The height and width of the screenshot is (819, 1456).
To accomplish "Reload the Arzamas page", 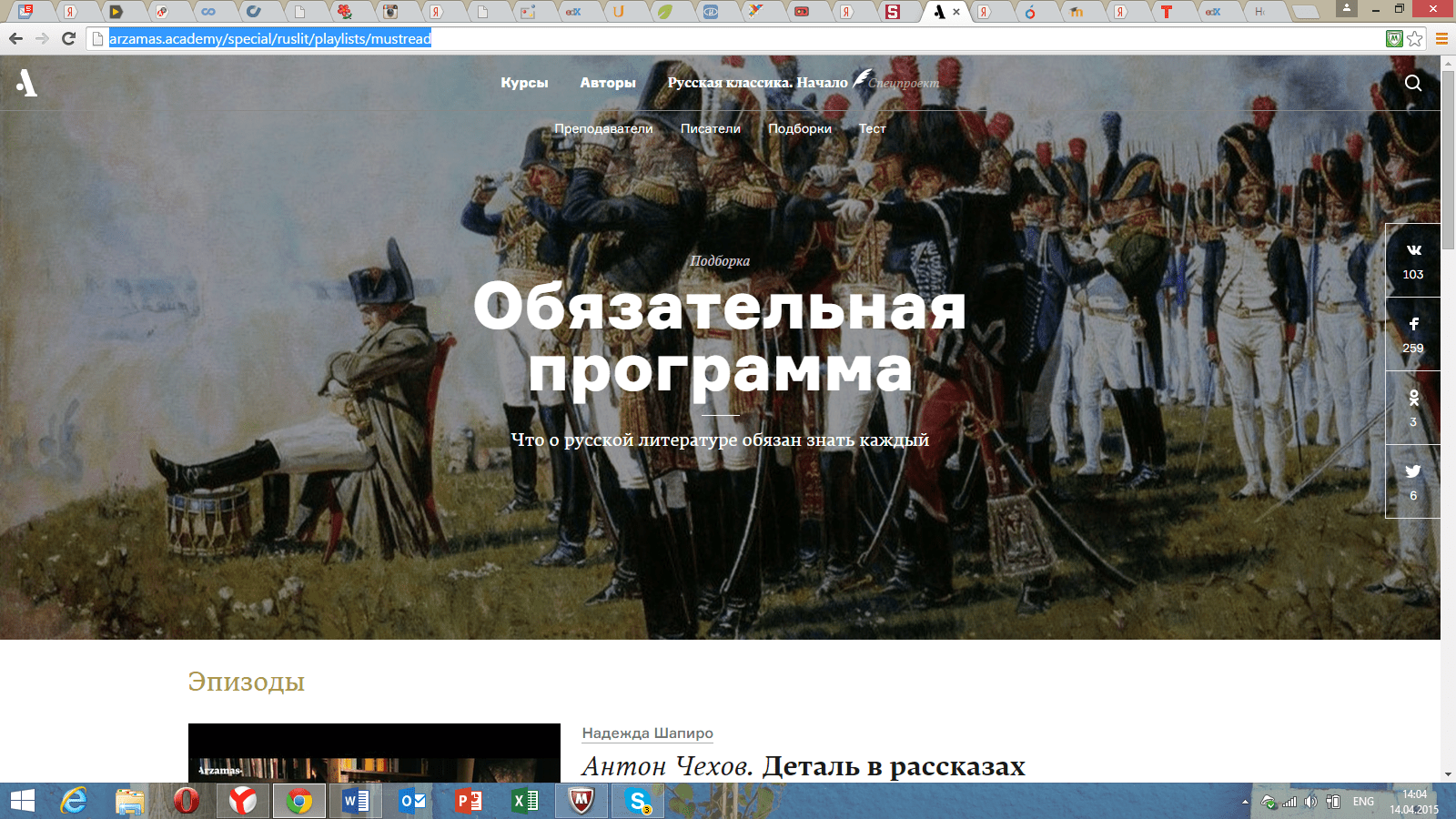I will [68, 38].
